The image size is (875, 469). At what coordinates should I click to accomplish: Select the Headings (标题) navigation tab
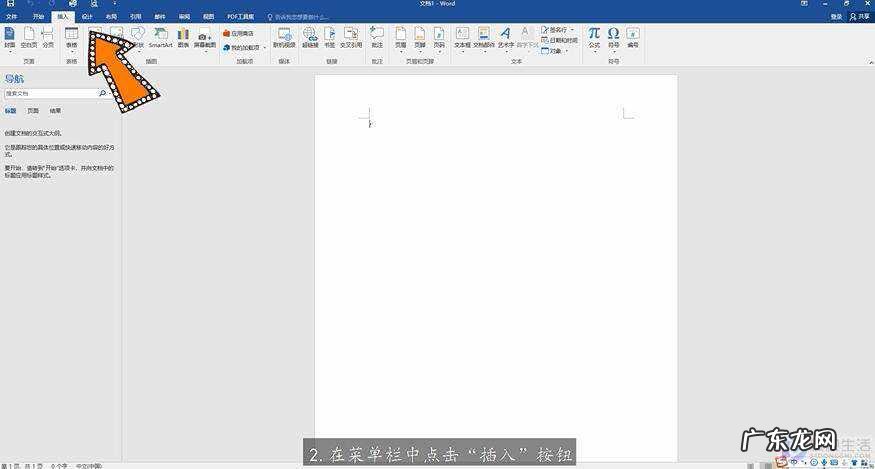(11, 111)
